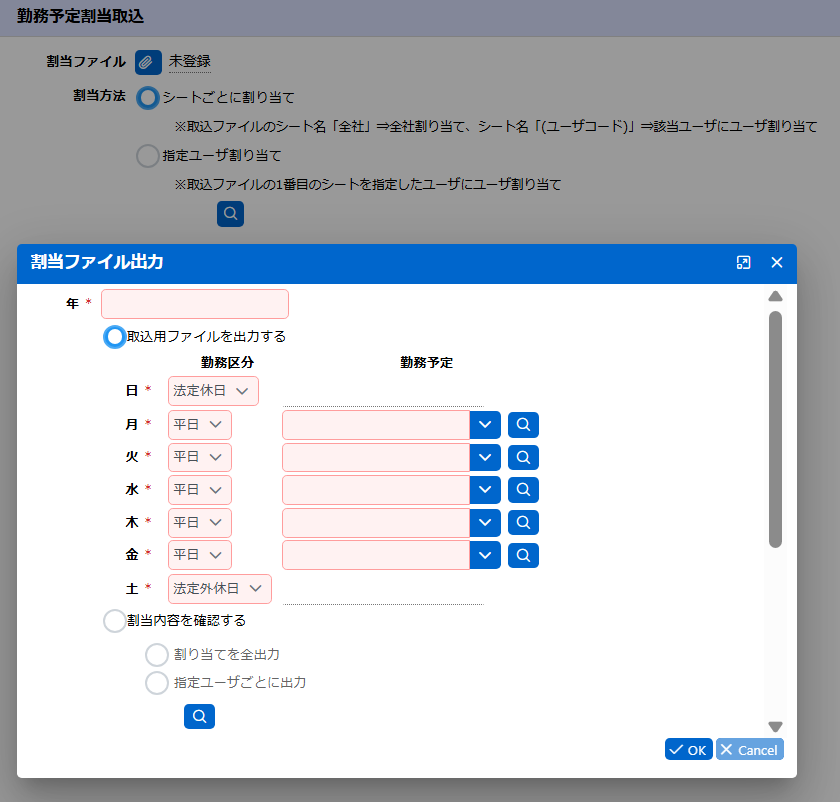The width and height of the screenshot is (840, 802).
Task: Click the user search magnifier under 指定ユーザ割り当て
Action: [230, 214]
